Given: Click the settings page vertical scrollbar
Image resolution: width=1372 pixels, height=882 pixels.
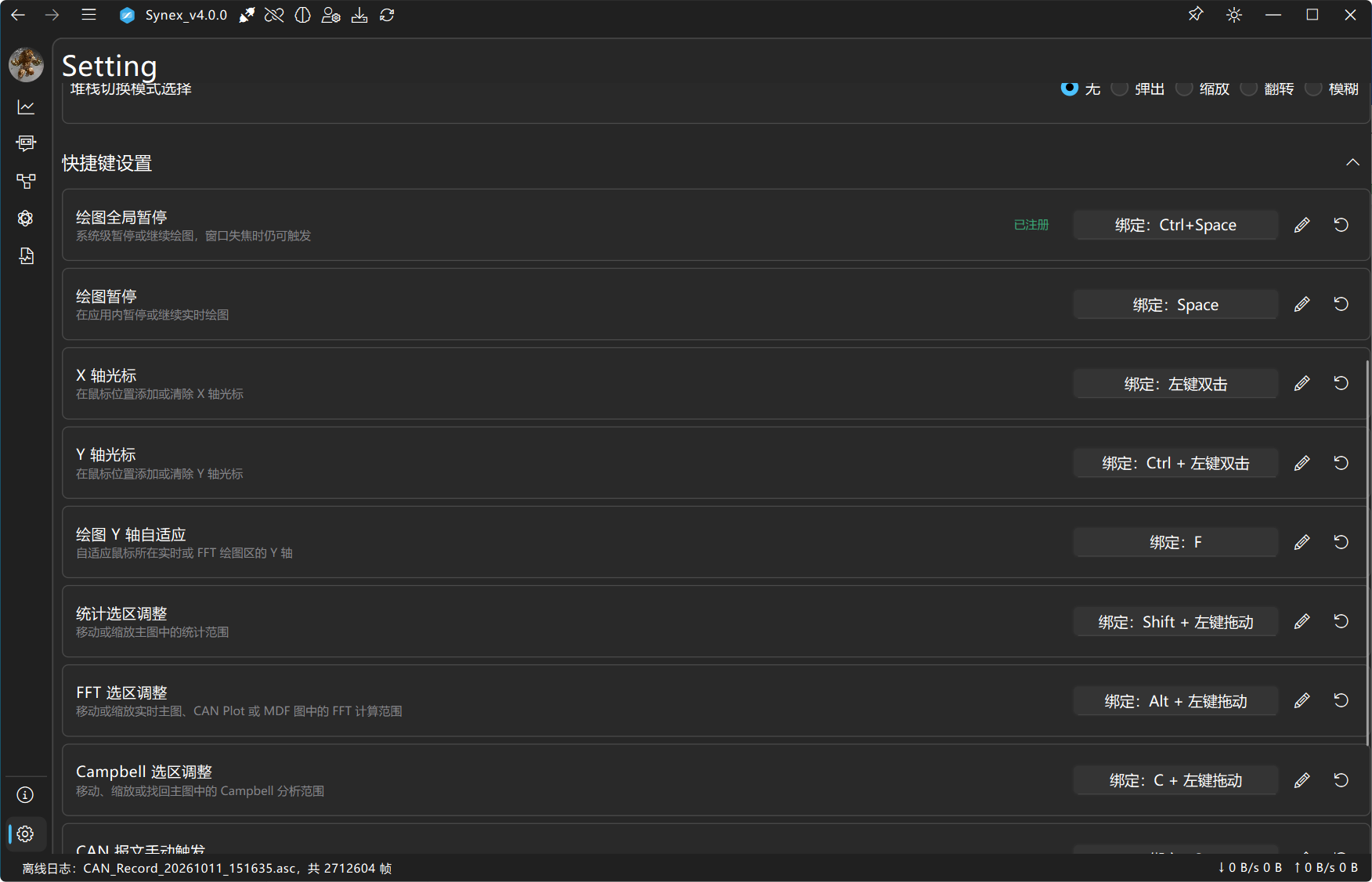Looking at the screenshot, I should click(x=1367, y=552).
